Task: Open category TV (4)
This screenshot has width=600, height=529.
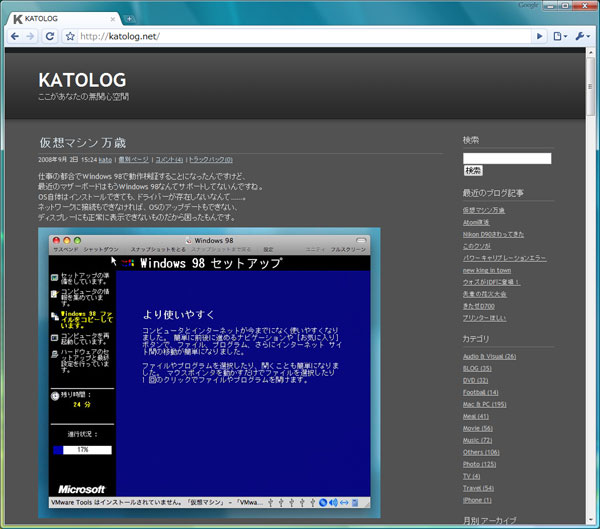Action: point(471,476)
